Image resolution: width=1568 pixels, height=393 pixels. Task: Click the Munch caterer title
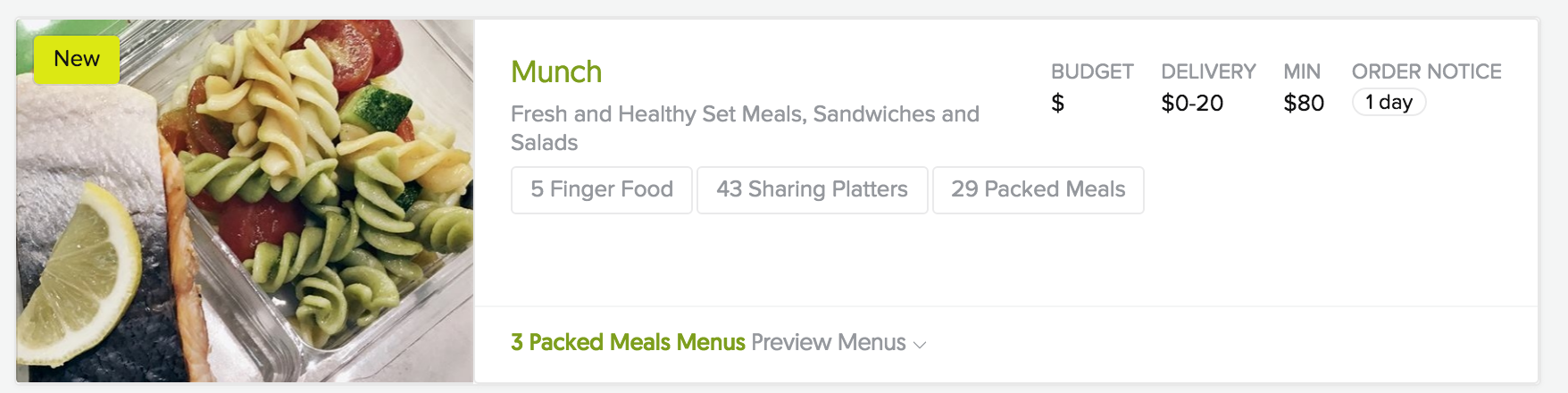pos(556,72)
